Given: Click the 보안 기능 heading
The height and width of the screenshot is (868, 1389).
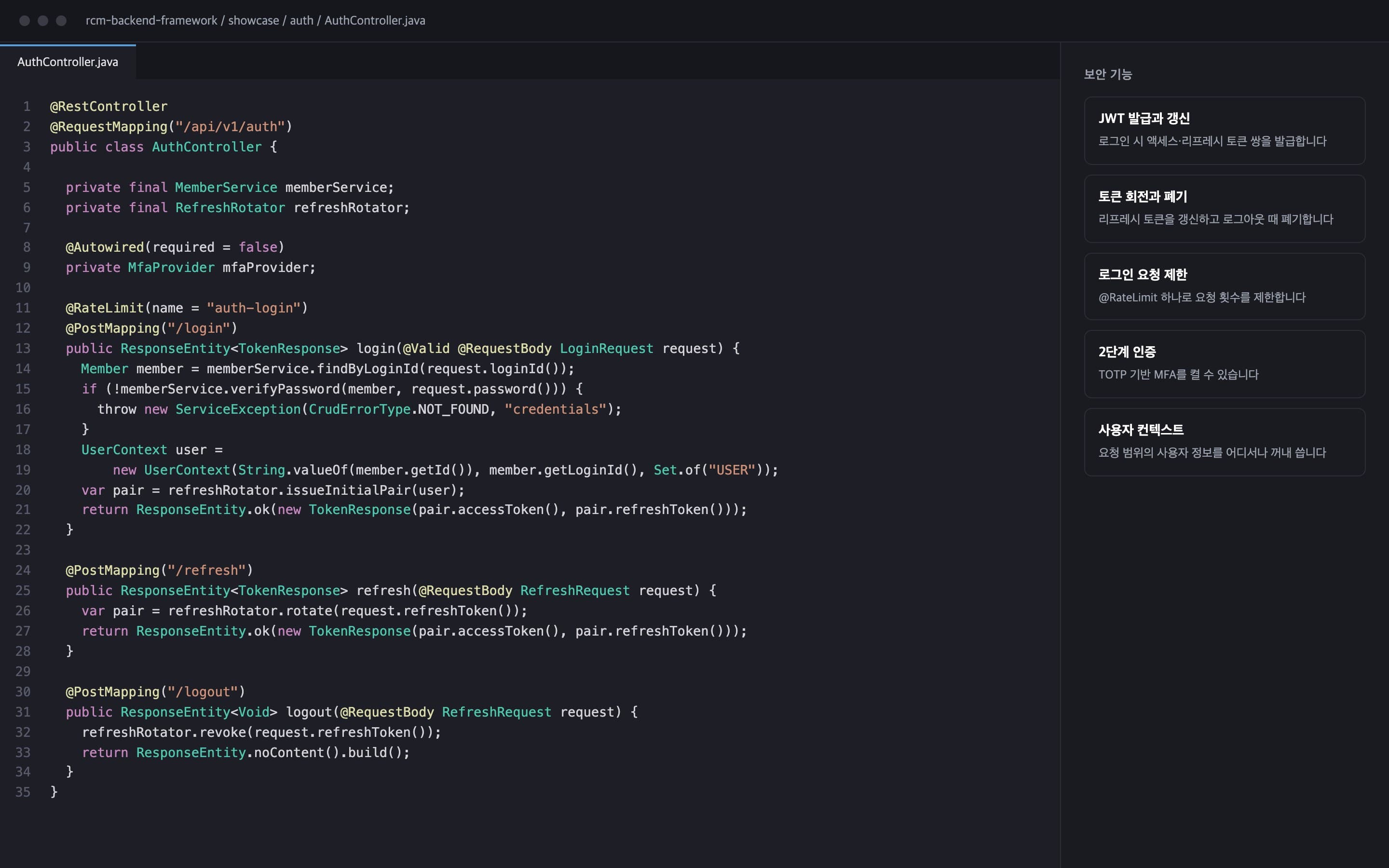Looking at the screenshot, I should tap(1108, 74).
